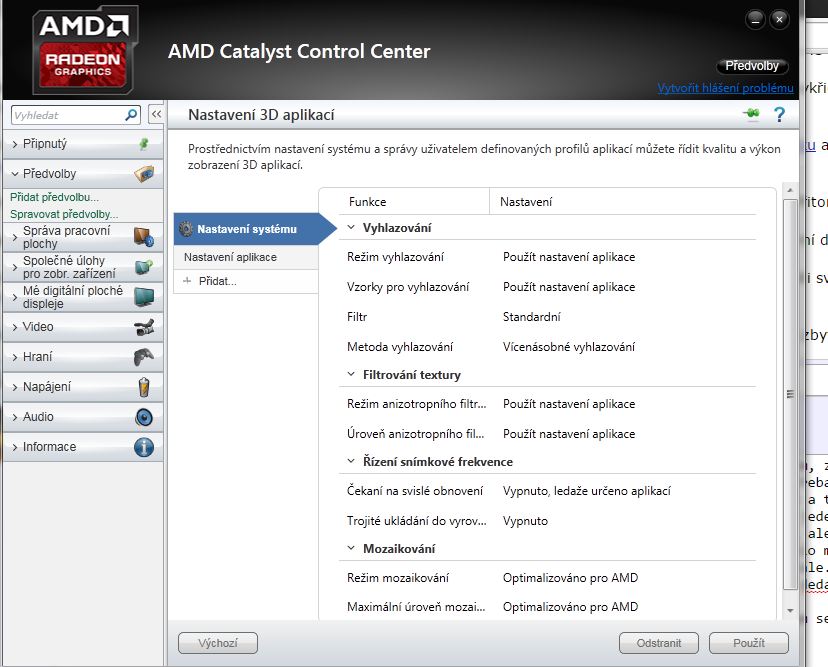Click the Trojité ukládání value Vypnuto

pyautogui.click(x=525, y=521)
